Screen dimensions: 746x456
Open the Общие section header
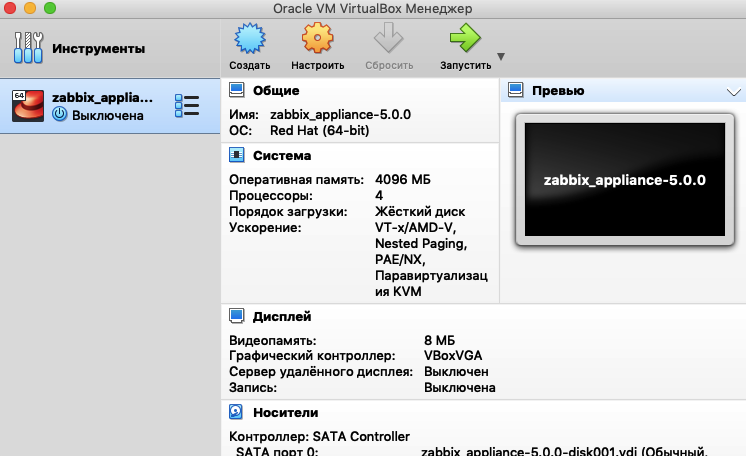(x=276, y=90)
